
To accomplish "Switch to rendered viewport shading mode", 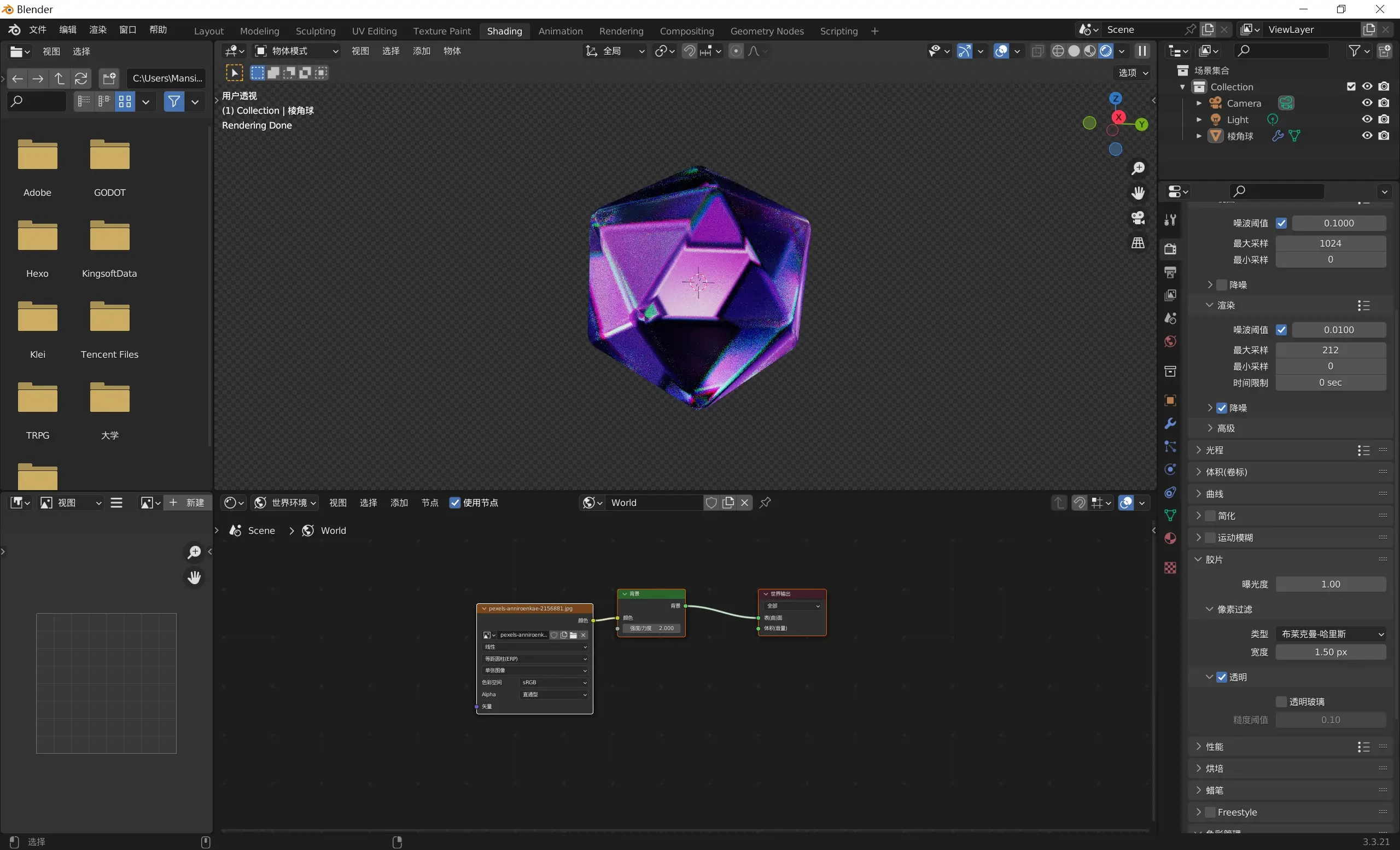I will click(1106, 51).
